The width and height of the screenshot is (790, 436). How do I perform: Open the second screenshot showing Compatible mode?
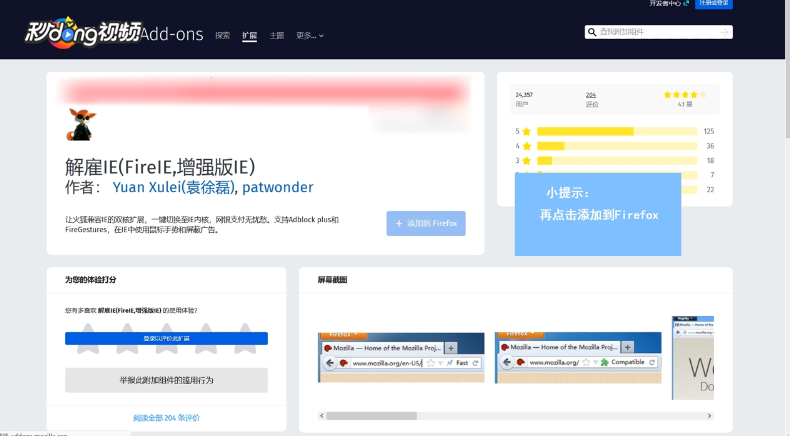578,357
